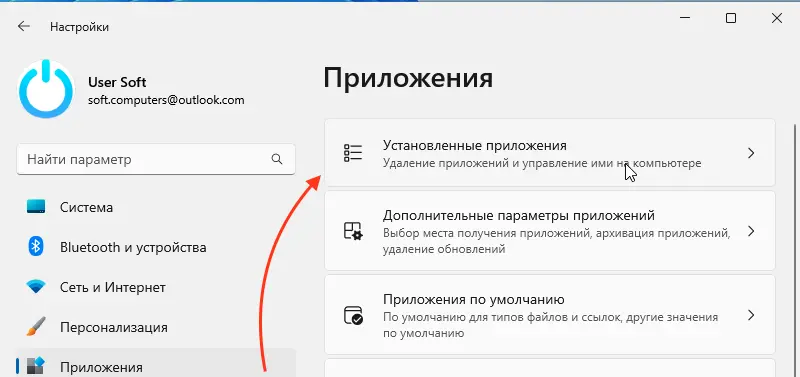Click the 'Настройки' window title
Screen dimensions: 800x377
click(79, 27)
